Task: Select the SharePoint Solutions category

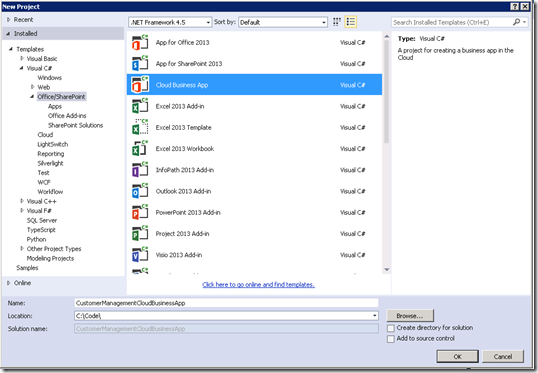Action: (x=75, y=125)
